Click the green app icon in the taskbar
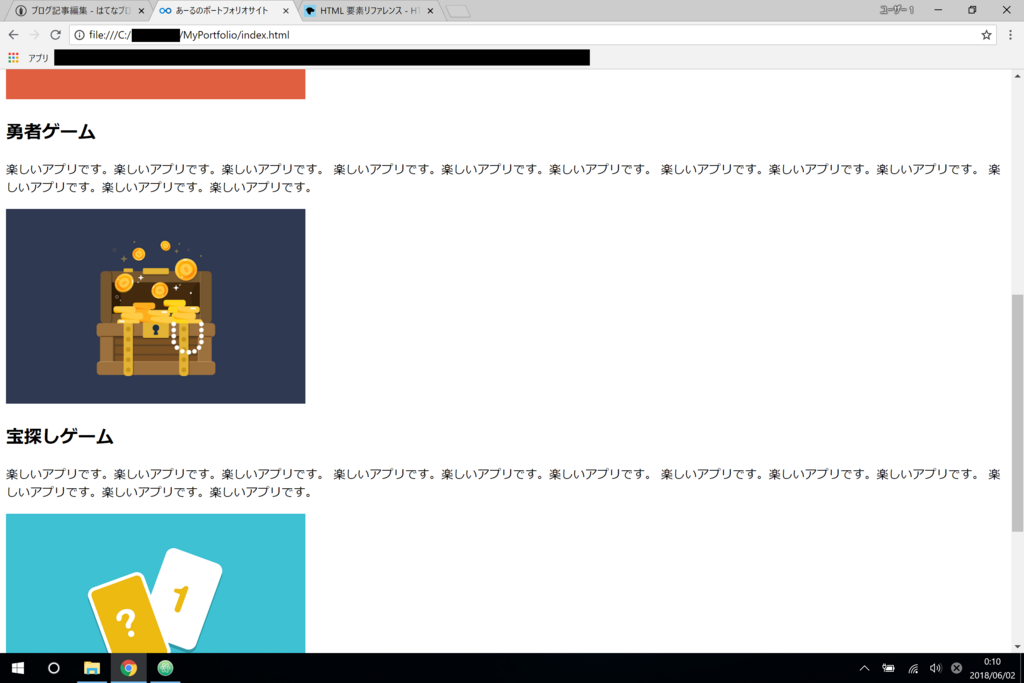1024x683 pixels. 165,668
